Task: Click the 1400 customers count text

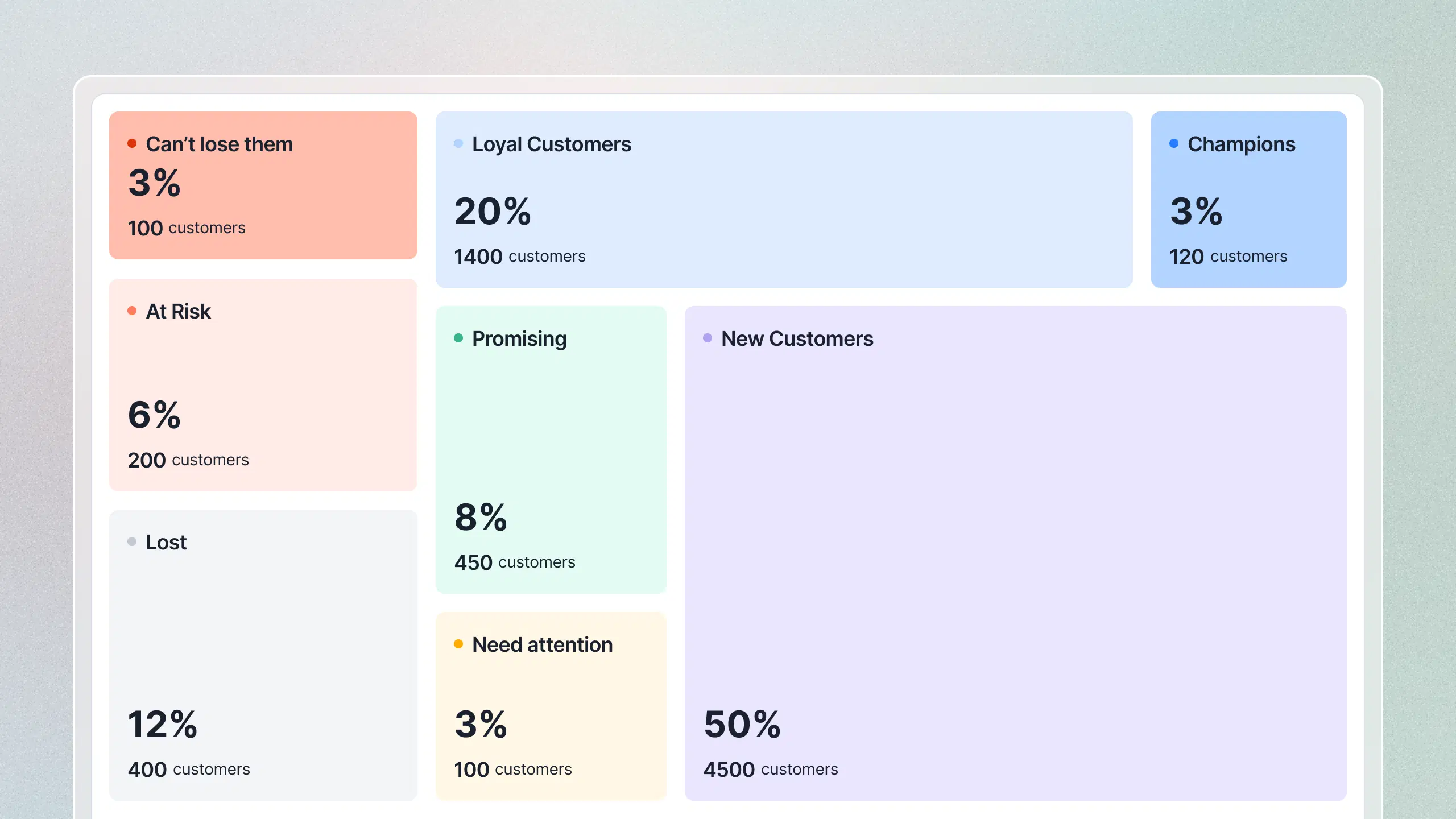Action: pyautogui.click(x=519, y=257)
